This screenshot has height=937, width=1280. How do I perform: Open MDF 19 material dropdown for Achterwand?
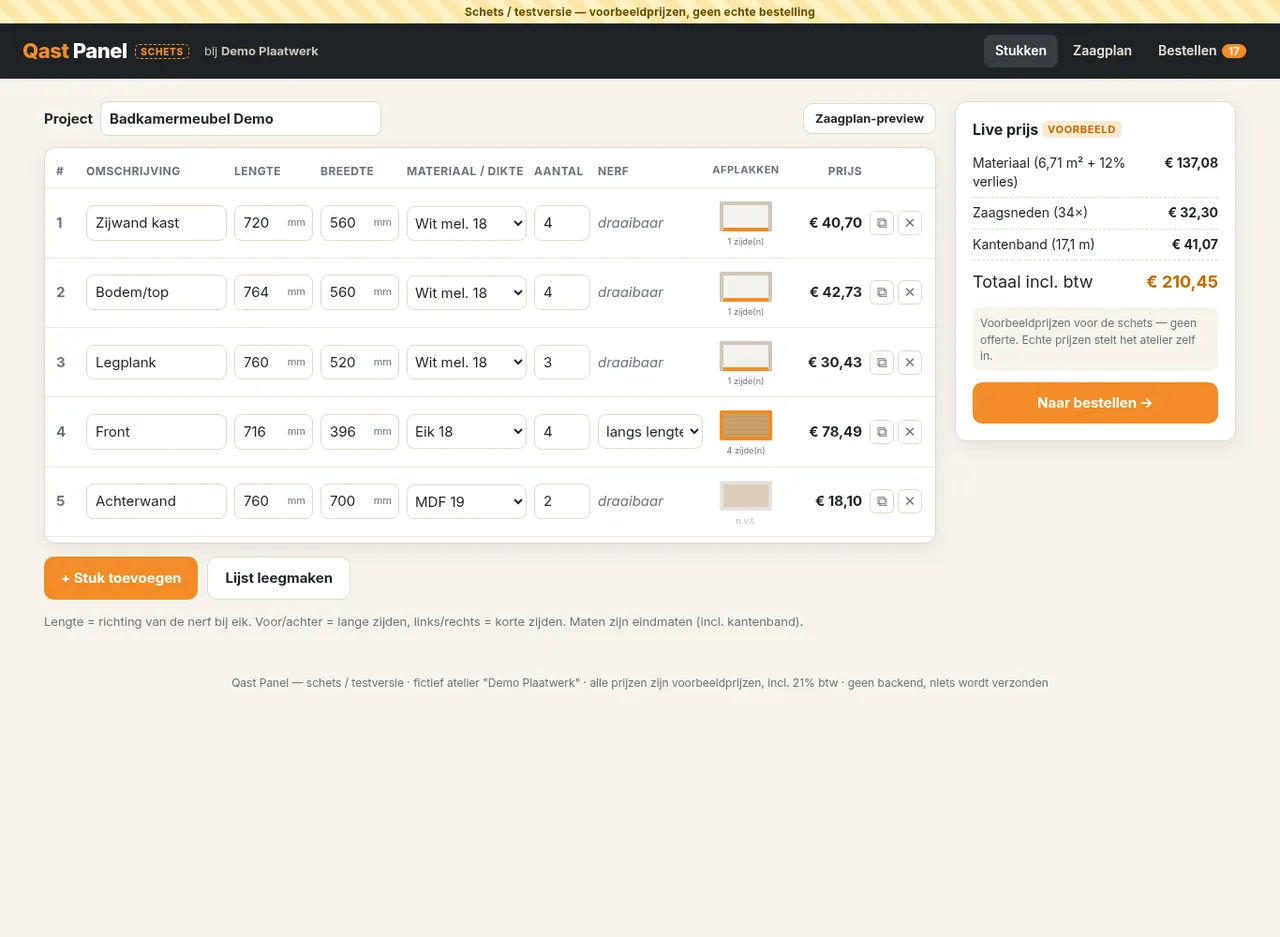[466, 501]
